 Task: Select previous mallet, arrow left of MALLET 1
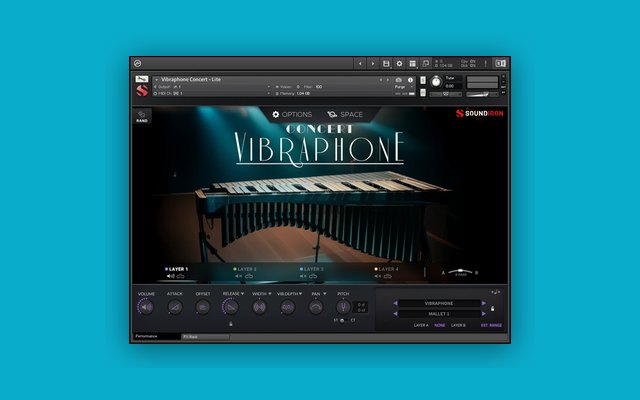click(395, 313)
